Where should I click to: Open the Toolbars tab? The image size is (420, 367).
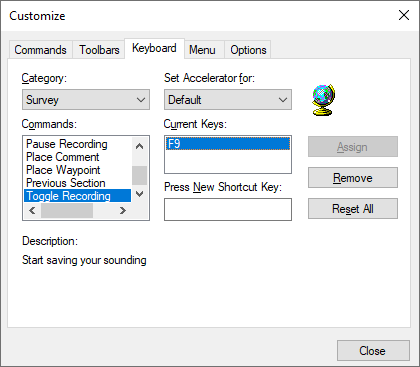click(x=99, y=50)
